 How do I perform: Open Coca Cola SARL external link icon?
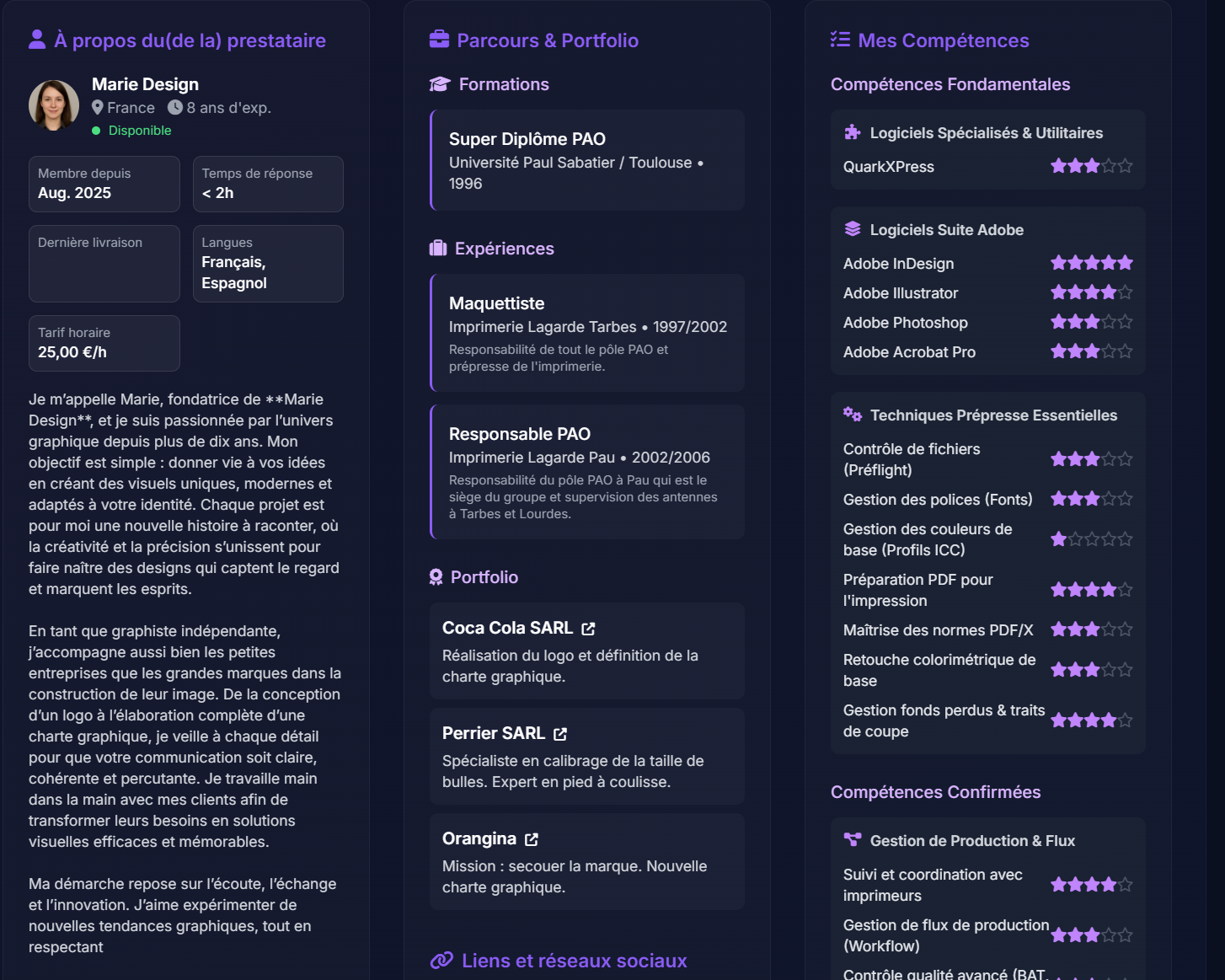588,629
